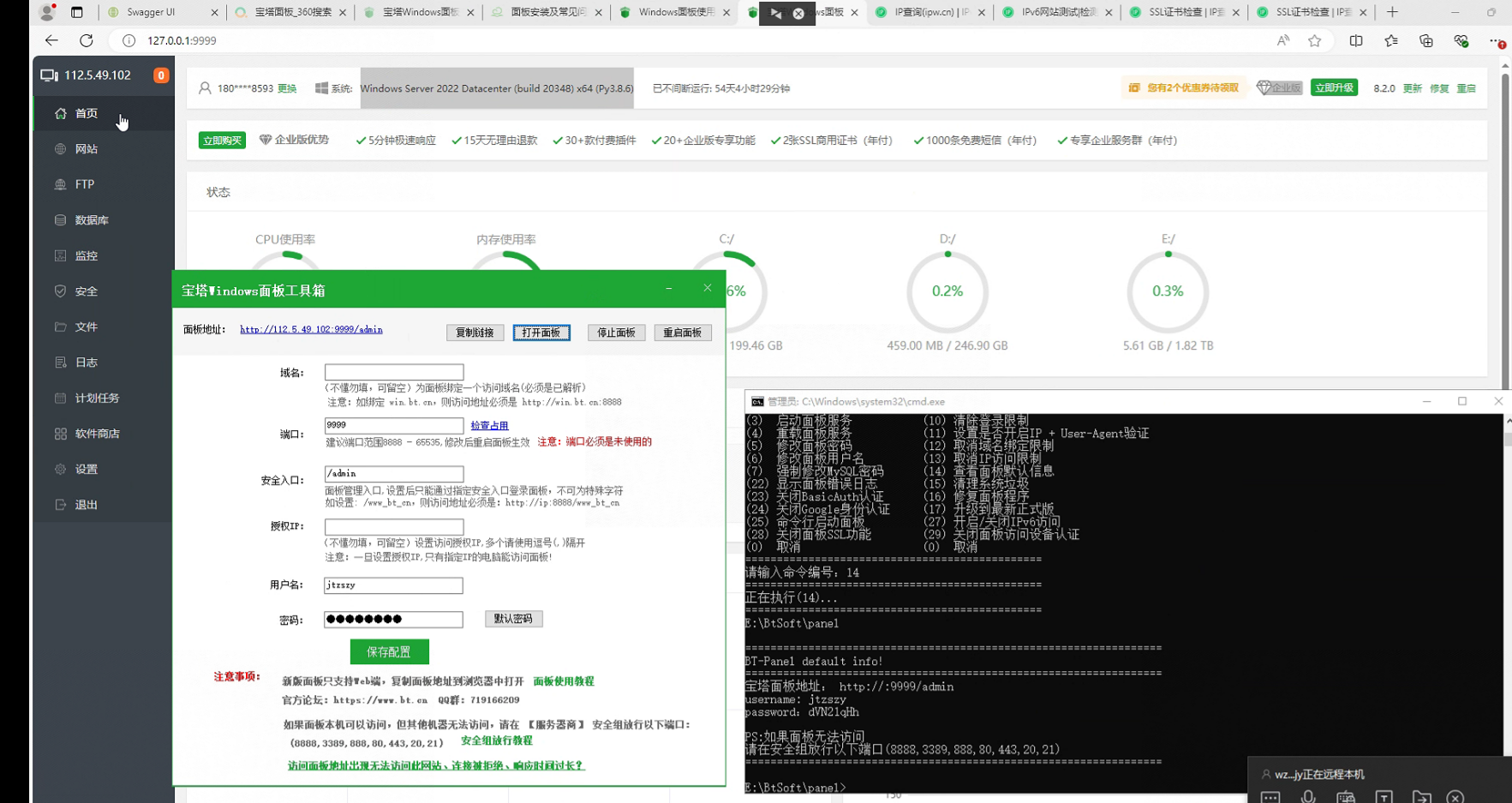The width and height of the screenshot is (1512, 803).
Task: Click the 更新 link beside version 8.2.0
Action: point(1412,88)
